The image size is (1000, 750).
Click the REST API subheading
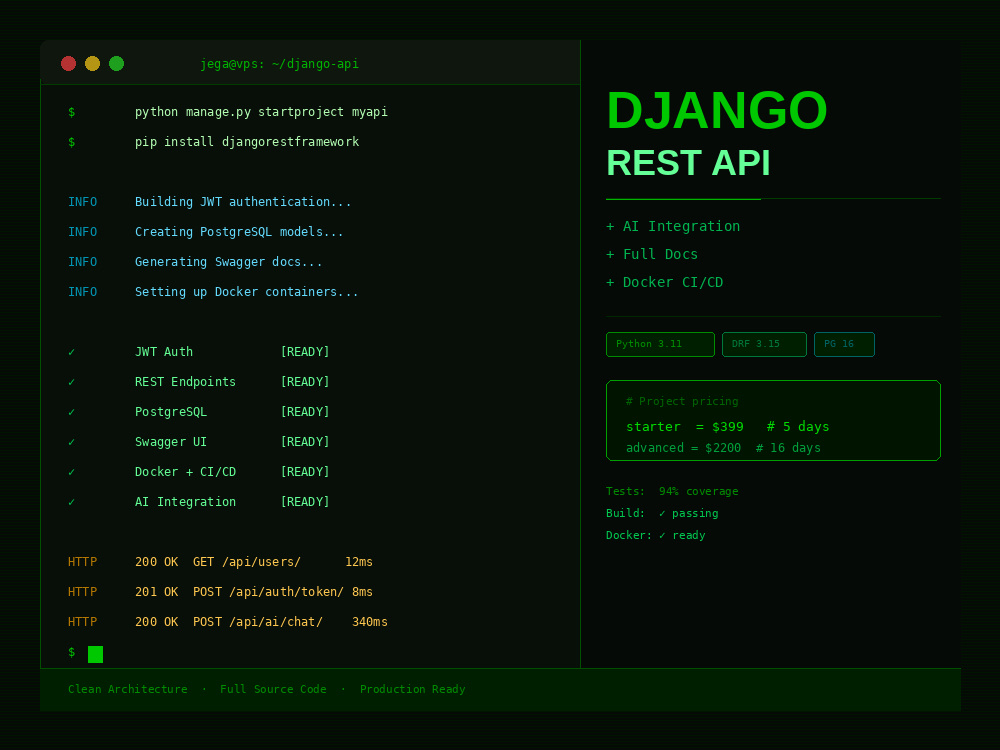[x=688, y=163]
